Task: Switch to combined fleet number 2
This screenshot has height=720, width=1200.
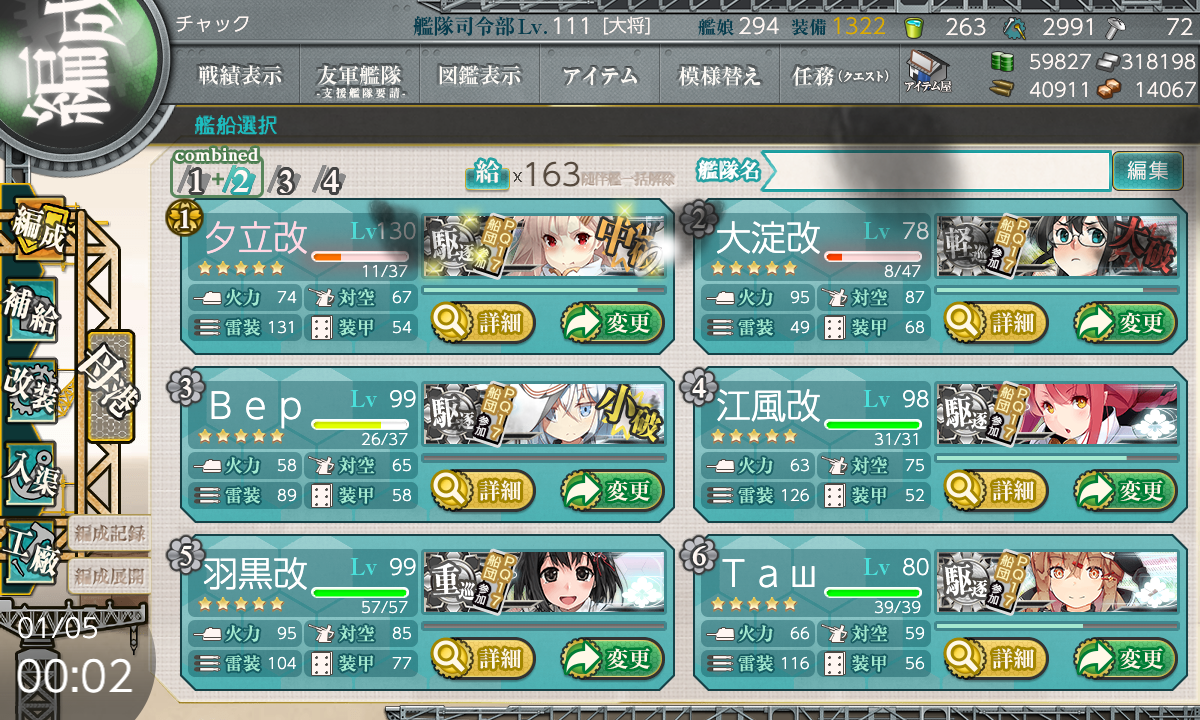Action: point(240,181)
